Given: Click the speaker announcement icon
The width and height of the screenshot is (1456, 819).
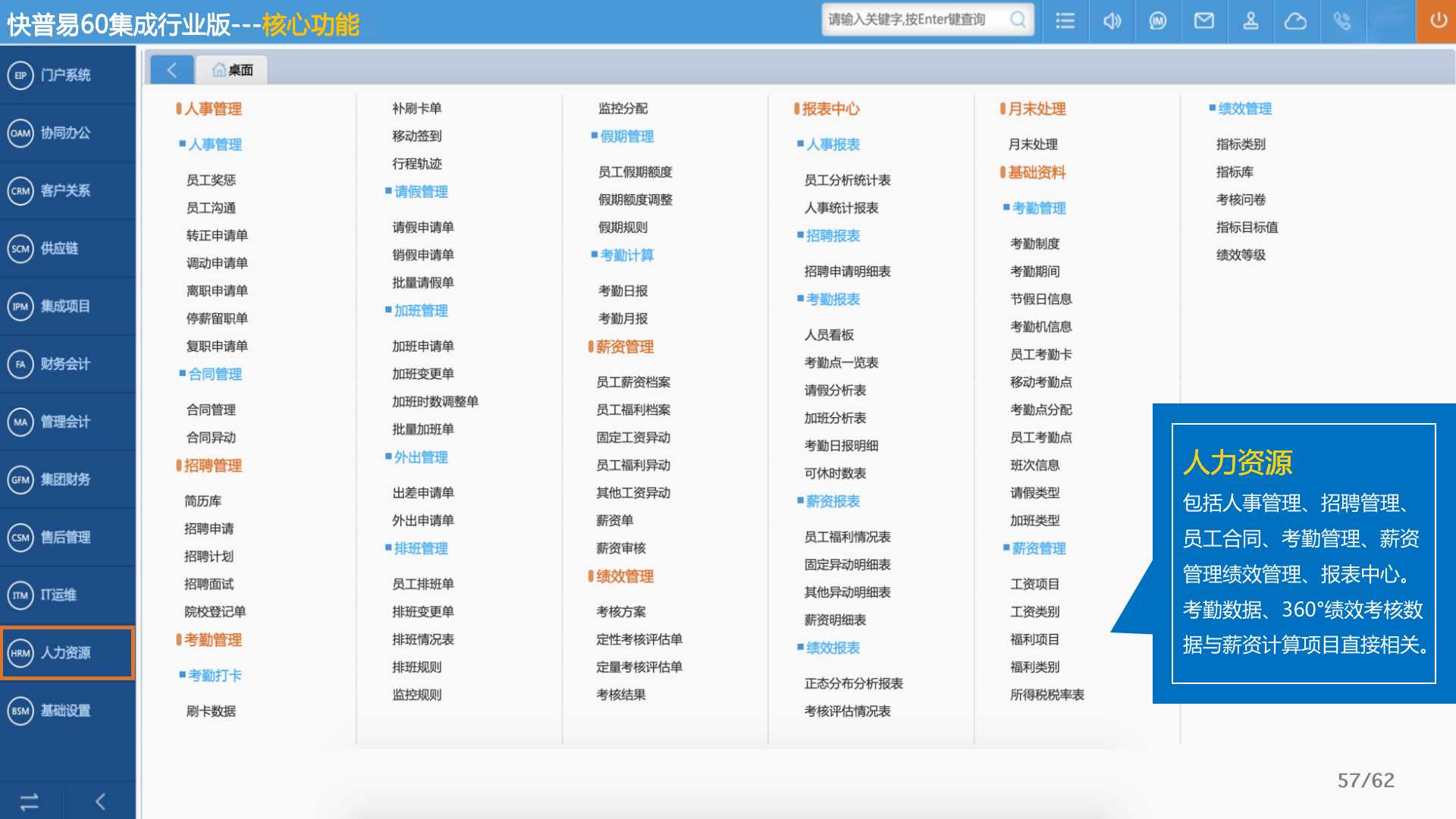Looking at the screenshot, I should click(1112, 20).
